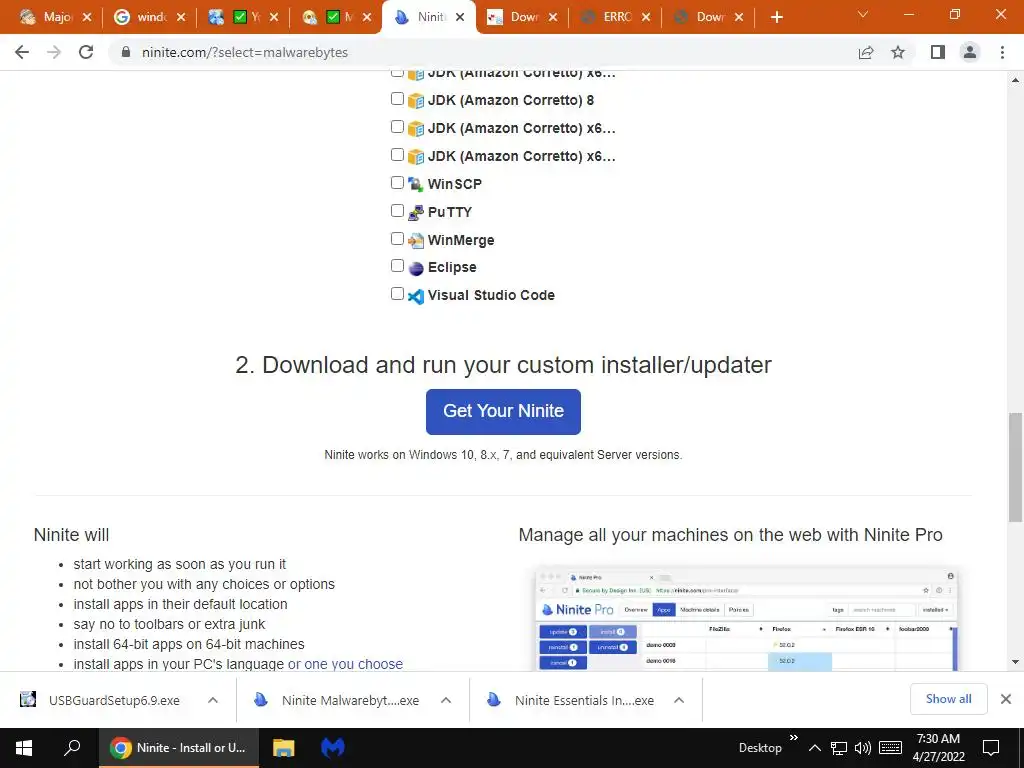Expand the Desktop toolbar chevron

pyautogui.click(x=793, y=738)
